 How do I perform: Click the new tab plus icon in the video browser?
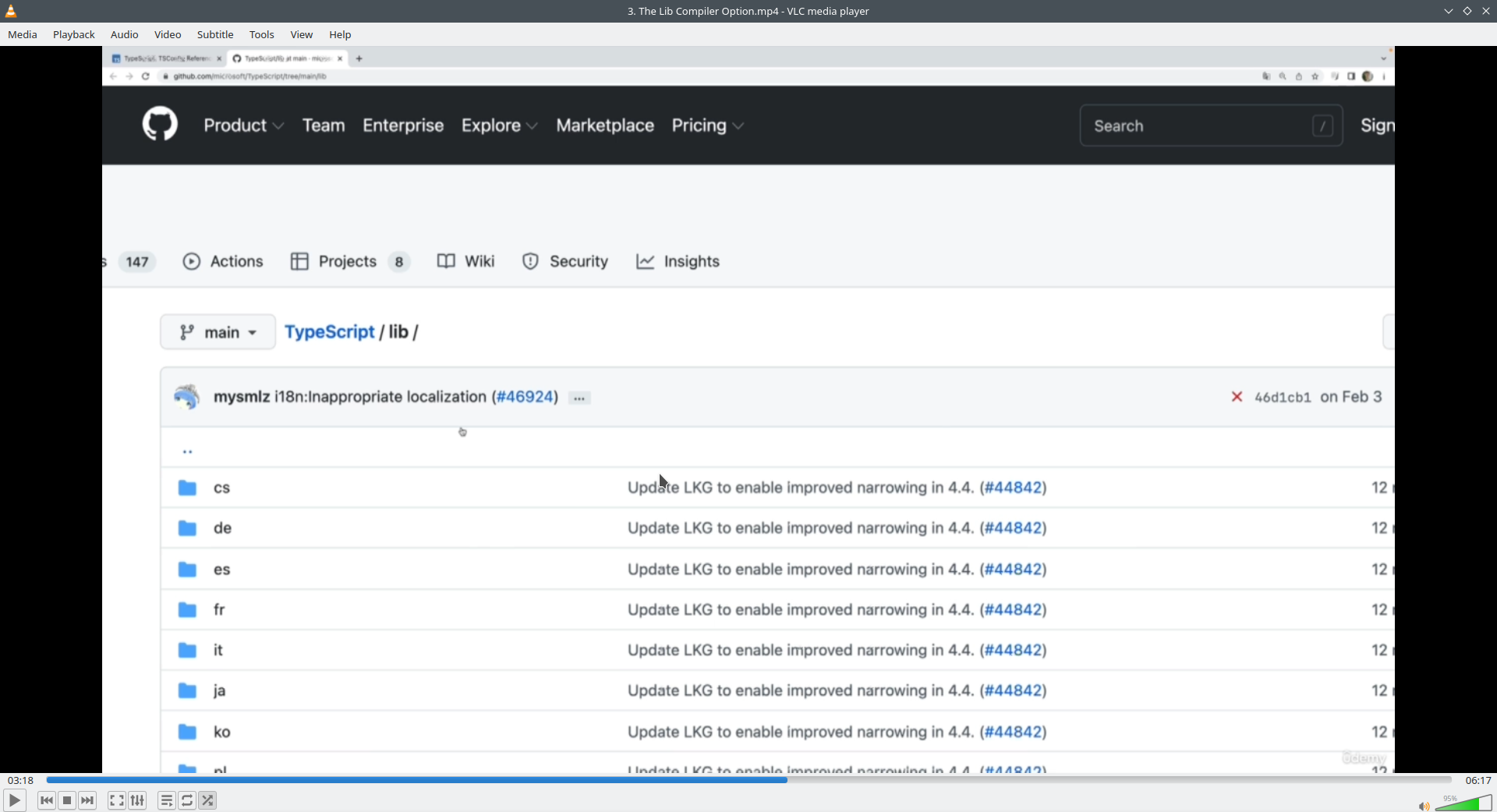click(x=359, y=58)
